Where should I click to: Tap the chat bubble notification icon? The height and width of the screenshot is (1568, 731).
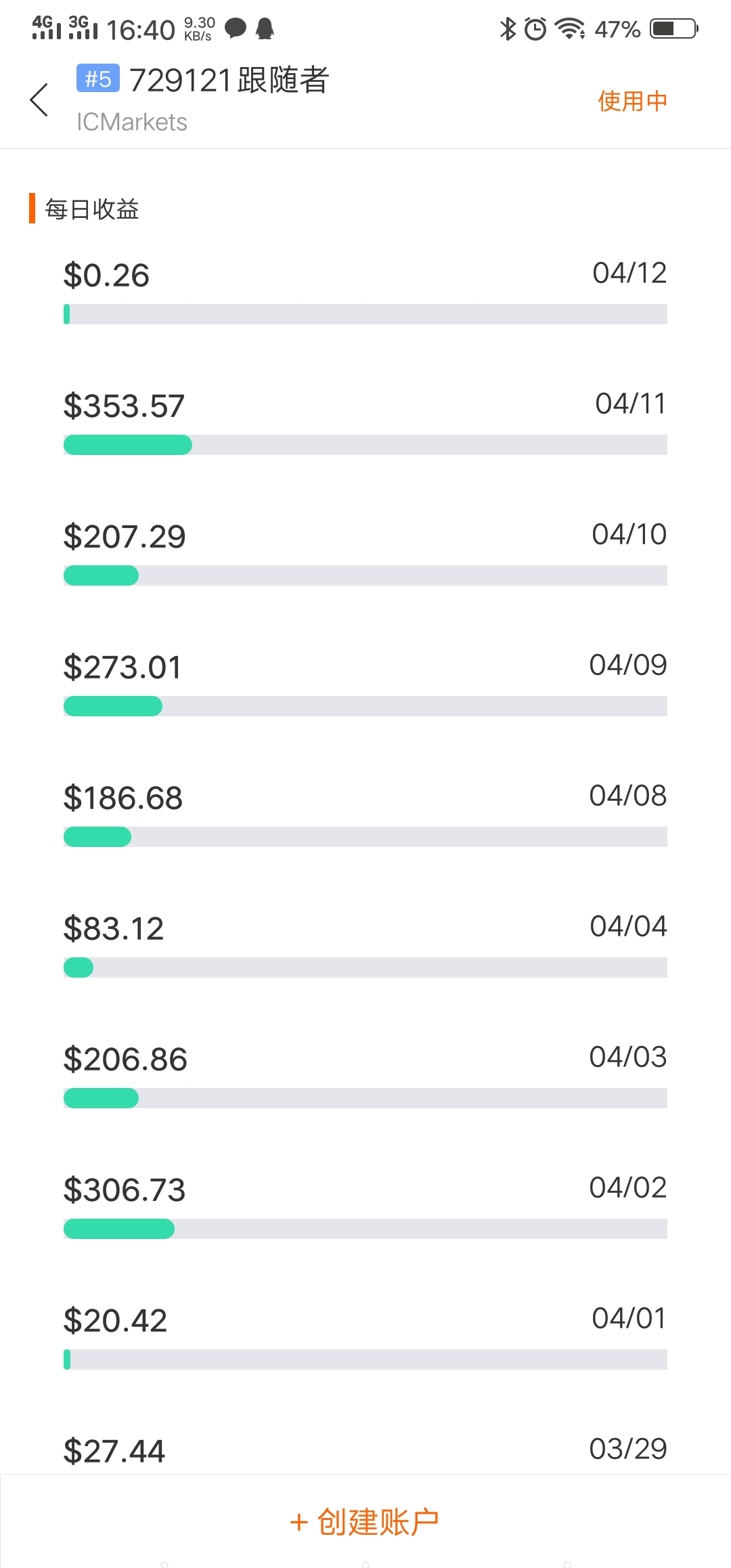pyautogui.click(x=236, y=28)
